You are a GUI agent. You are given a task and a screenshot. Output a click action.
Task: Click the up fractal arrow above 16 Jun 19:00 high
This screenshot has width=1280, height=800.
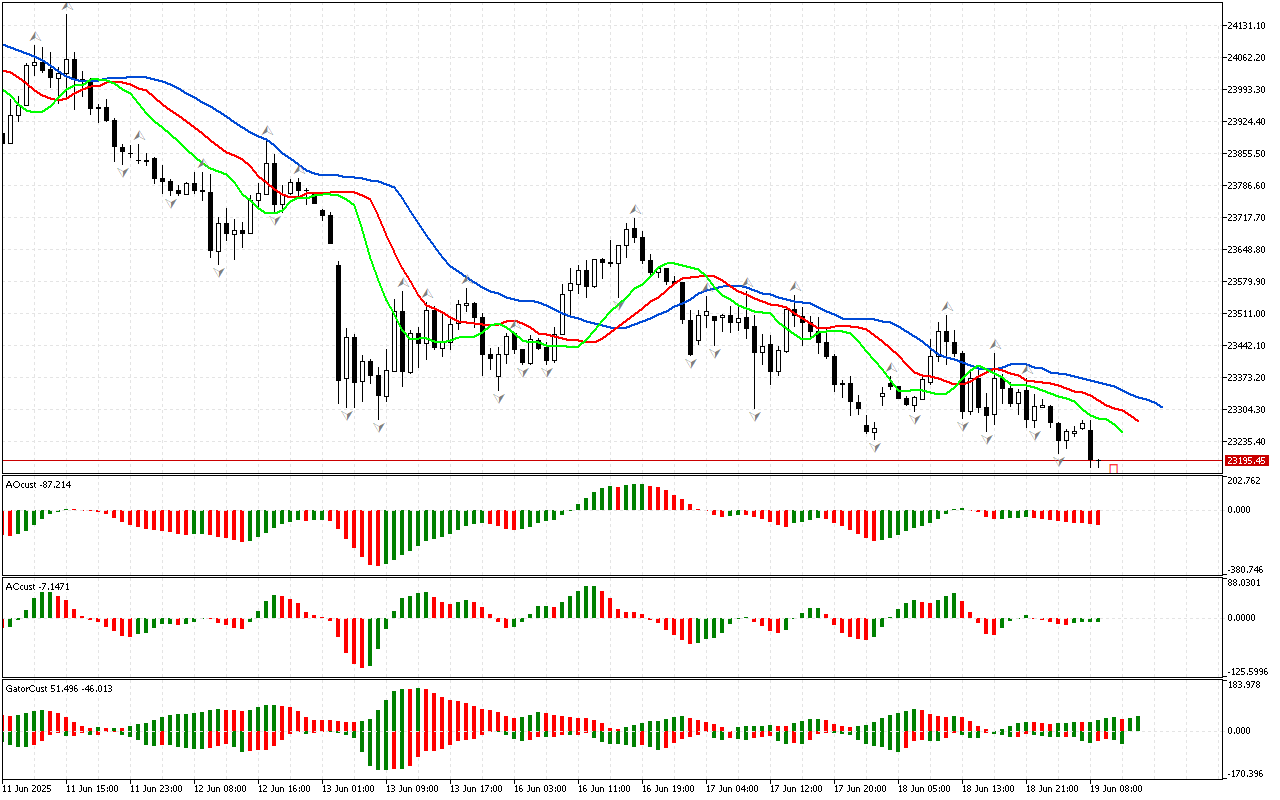(634, 210)
